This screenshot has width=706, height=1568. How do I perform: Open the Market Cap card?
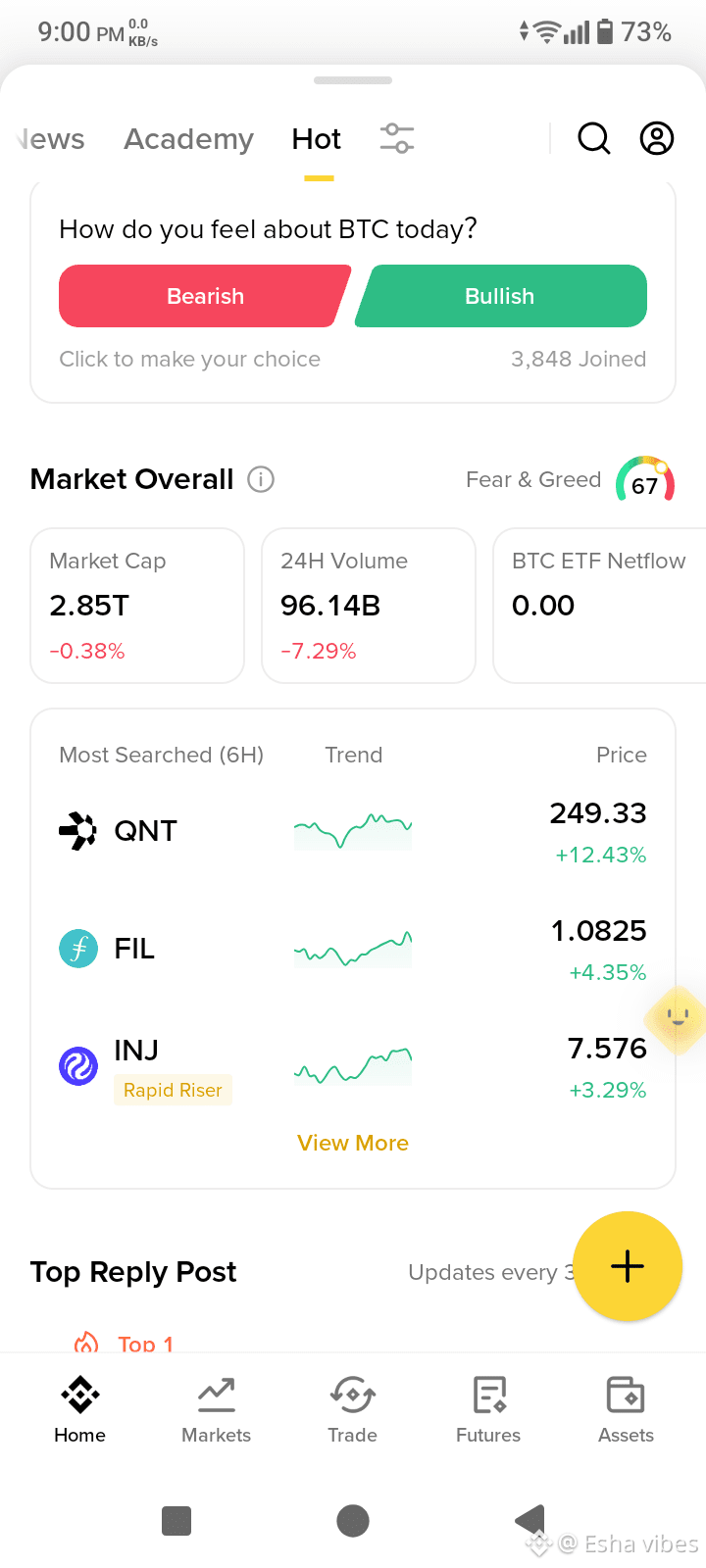(x=137, y=606)
